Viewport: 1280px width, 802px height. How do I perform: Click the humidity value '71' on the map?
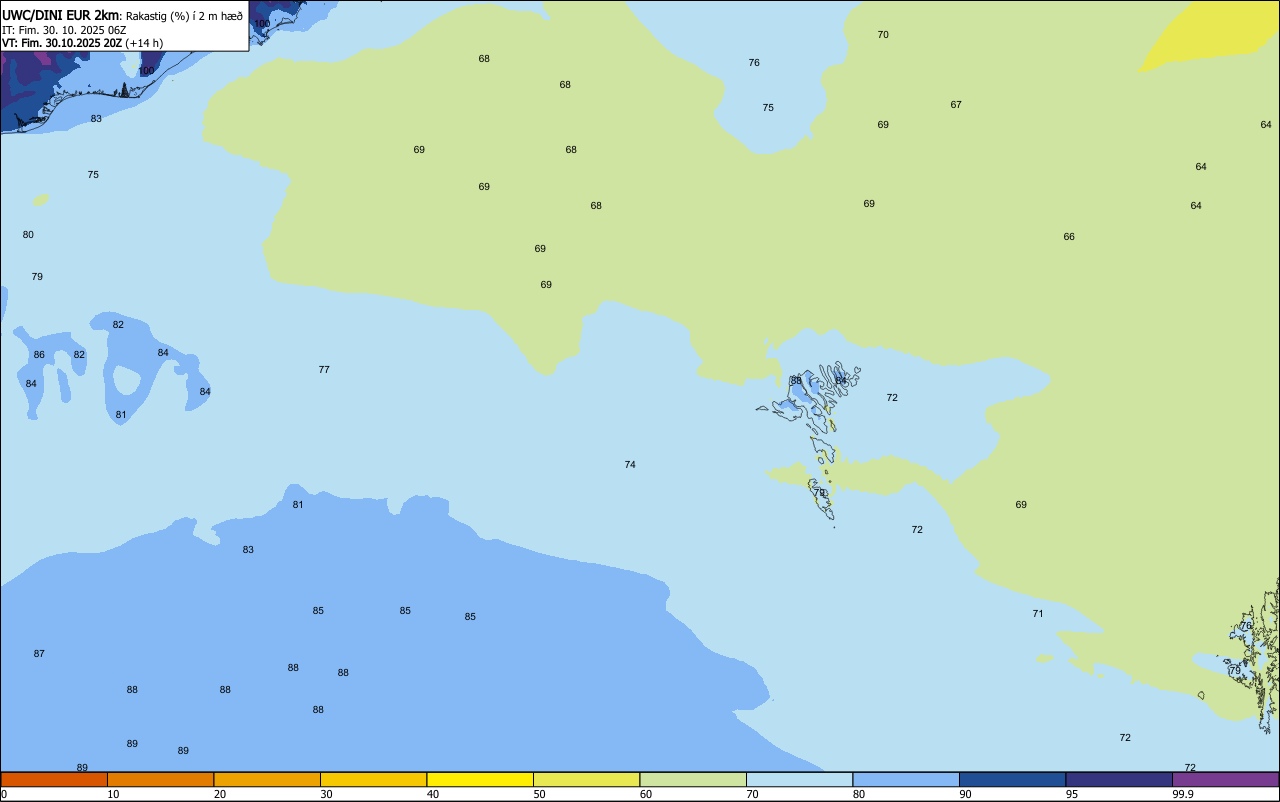[x=1038, y=613]
